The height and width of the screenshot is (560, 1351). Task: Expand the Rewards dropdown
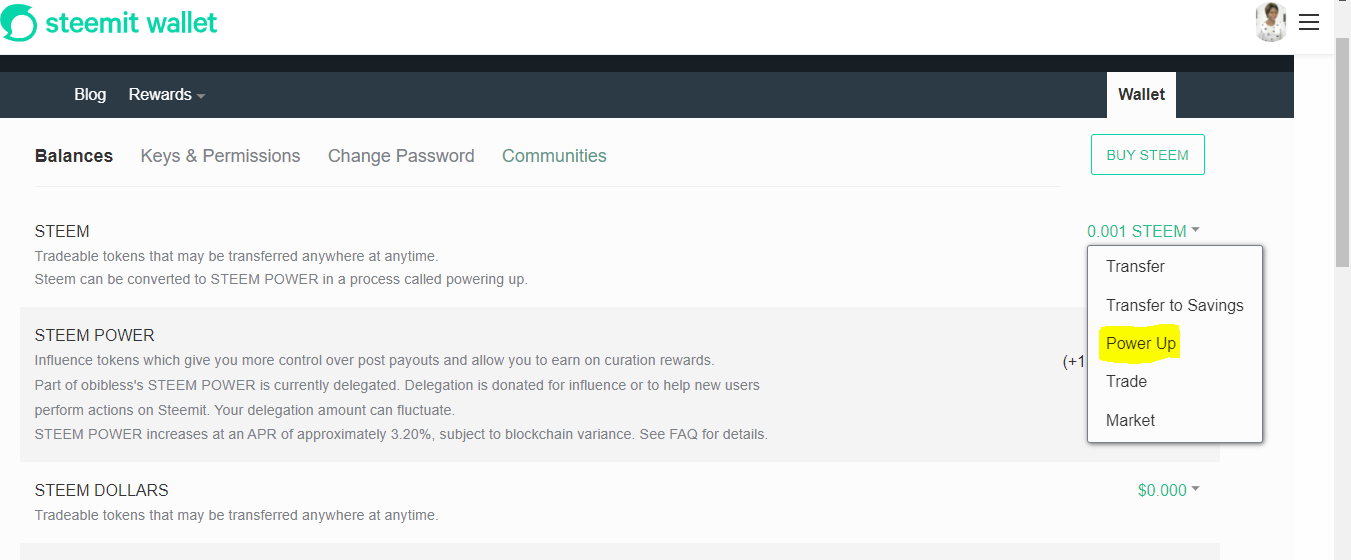click(x=167, y=95)
